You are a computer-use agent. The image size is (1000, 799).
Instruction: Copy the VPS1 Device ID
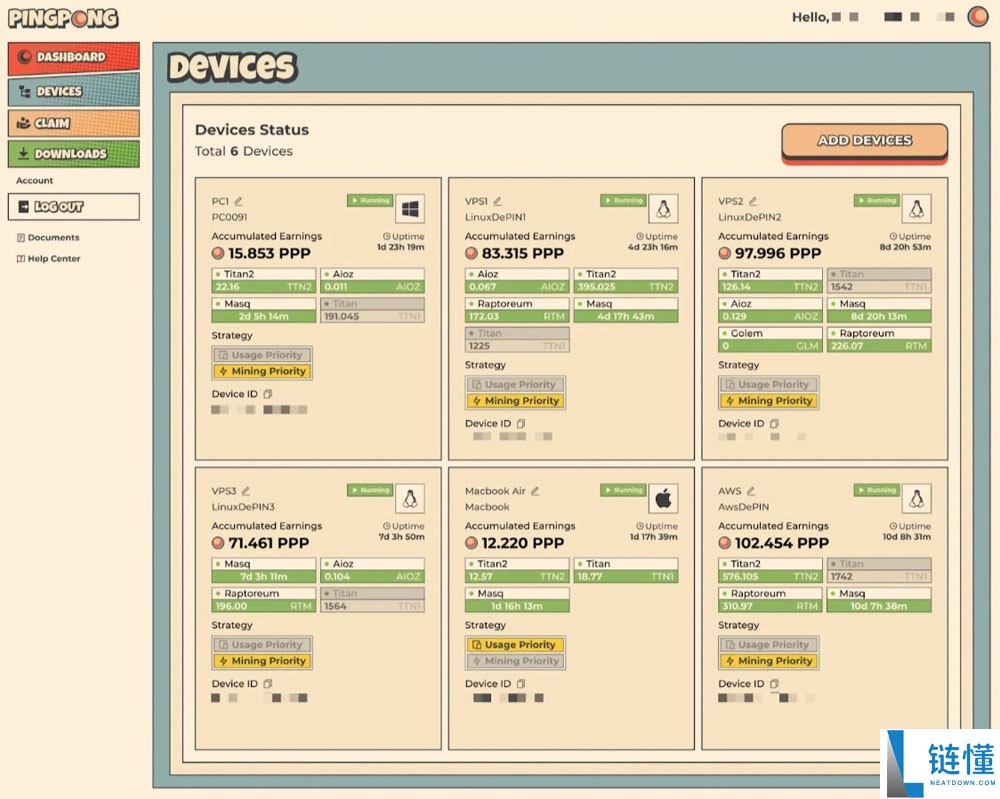[521, 423]
